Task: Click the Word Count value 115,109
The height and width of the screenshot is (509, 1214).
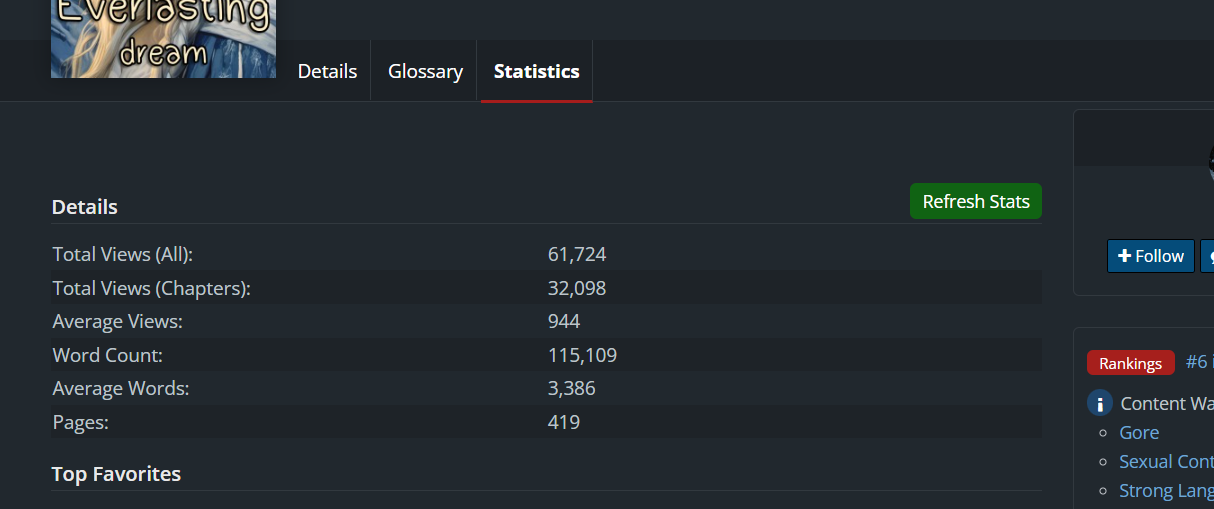Action: (x=582, y=355)
